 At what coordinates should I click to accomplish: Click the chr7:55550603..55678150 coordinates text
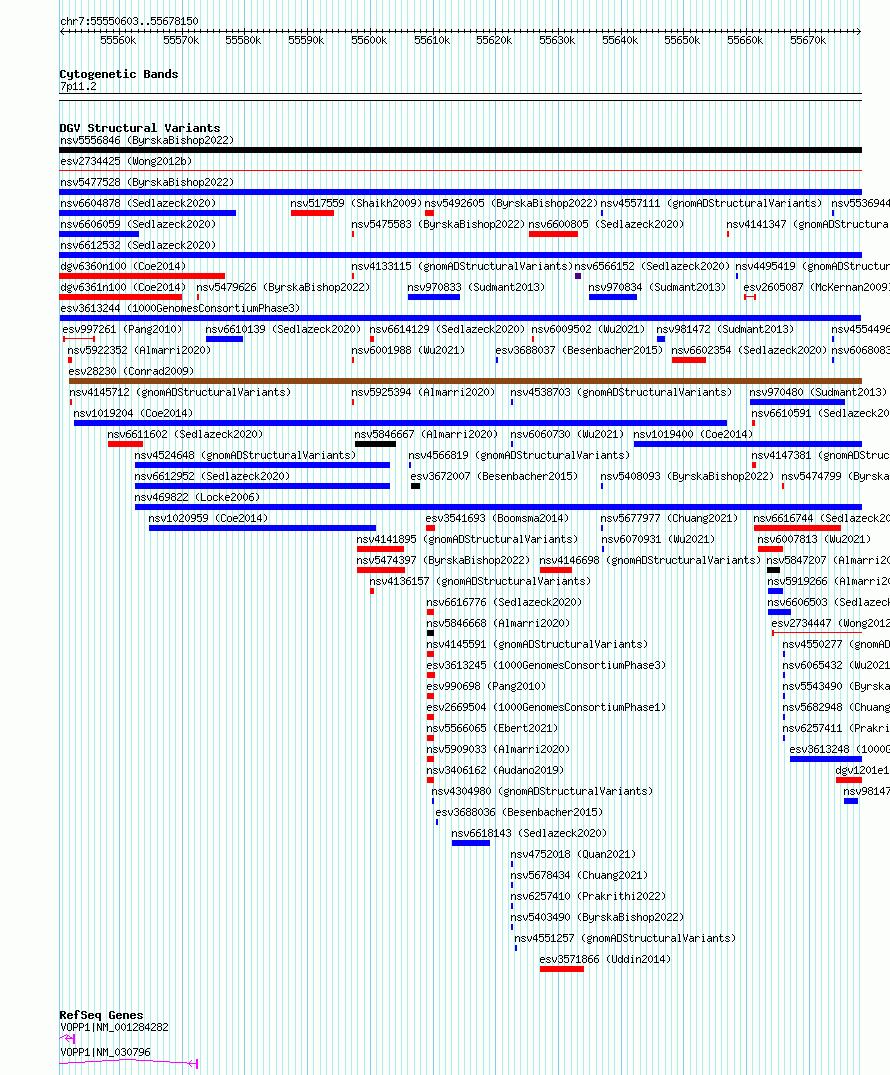point(130,21)
